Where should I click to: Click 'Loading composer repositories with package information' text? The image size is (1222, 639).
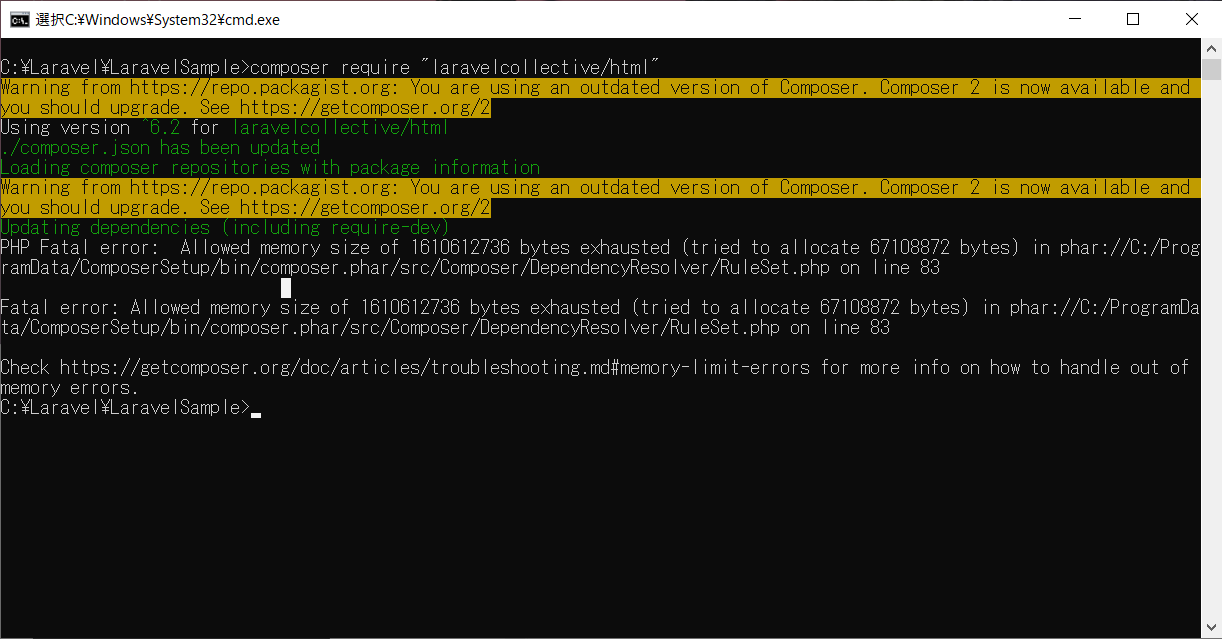click(x=270, y=167)
